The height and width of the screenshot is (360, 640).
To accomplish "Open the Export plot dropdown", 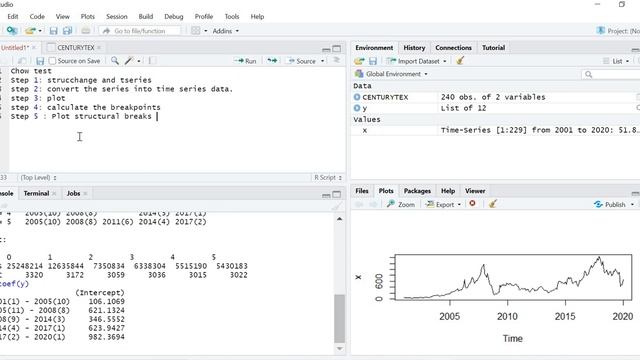I will [x=443, y=204].
